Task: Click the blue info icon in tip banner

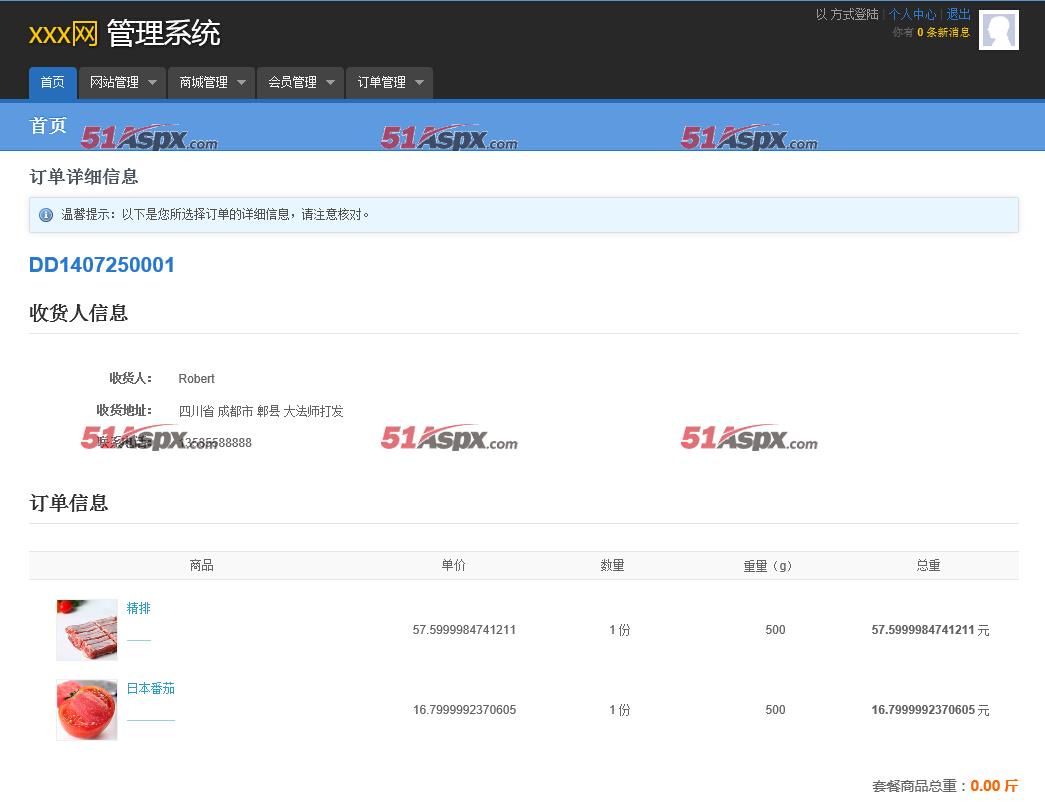Action: point(46,215)
